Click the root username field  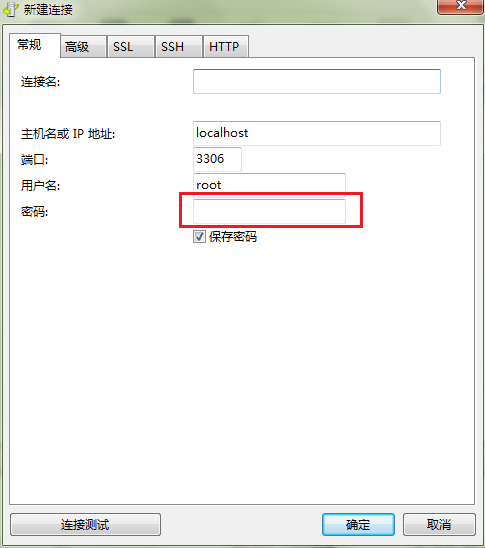pos(269,184)
